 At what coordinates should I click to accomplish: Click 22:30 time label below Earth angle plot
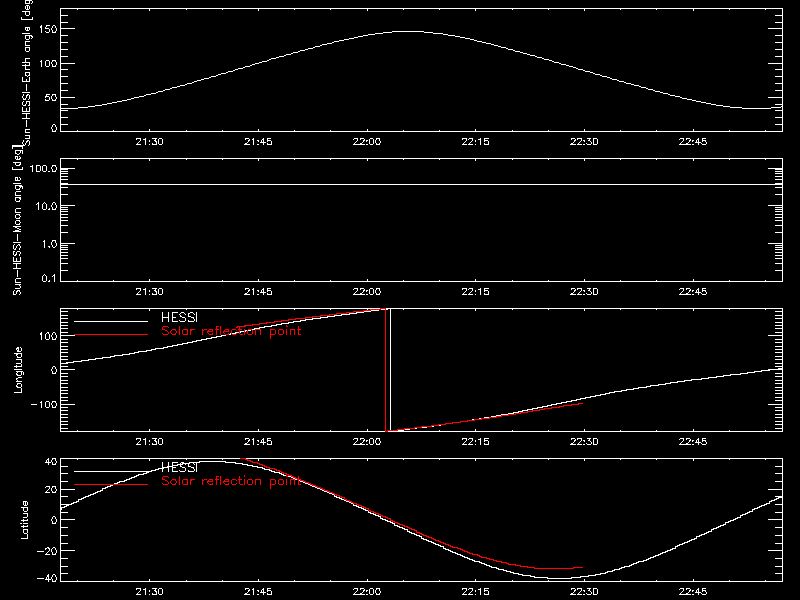pos(584,141)
